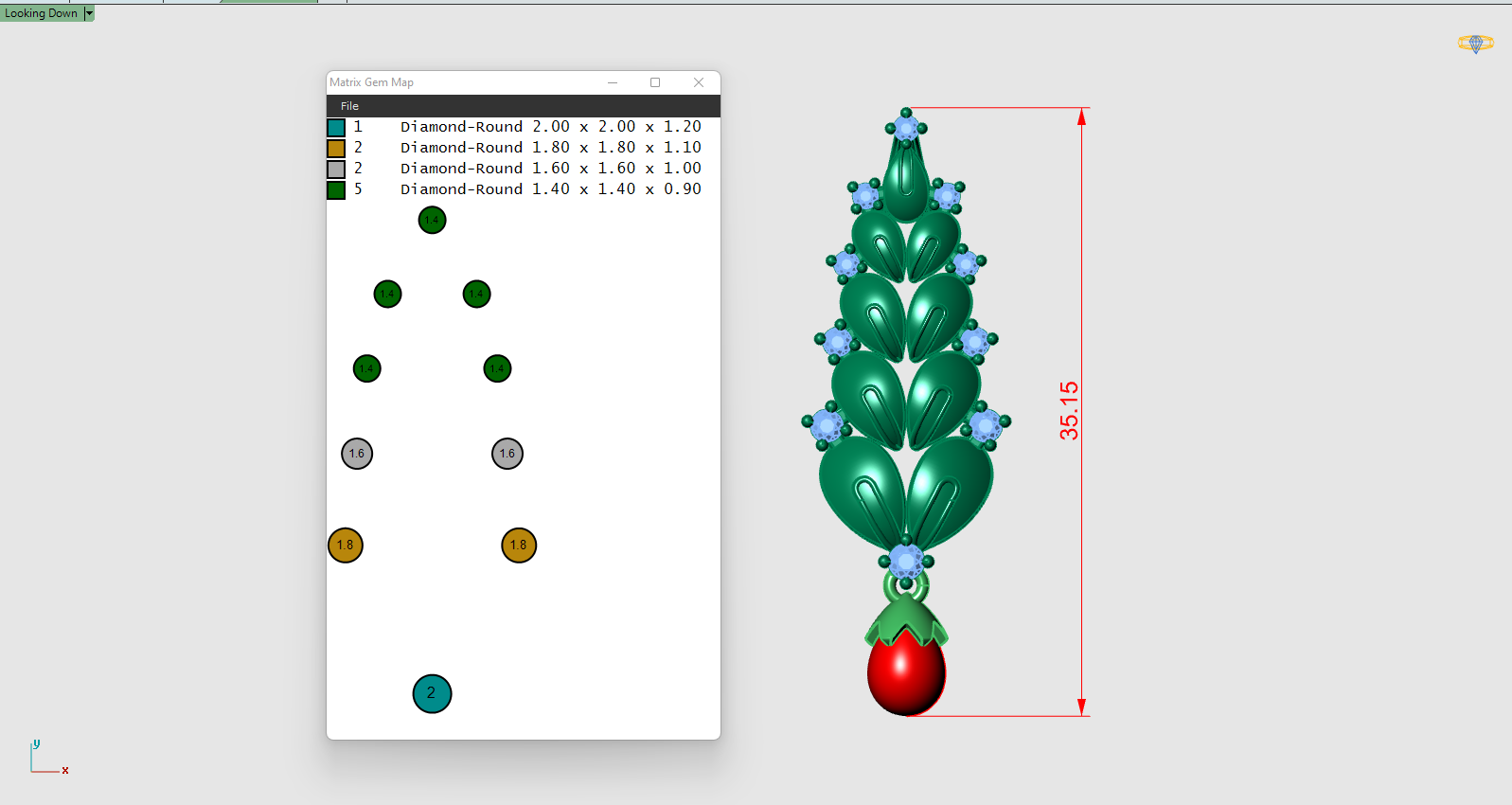Select the Diamond-Round 2.00 x 2.00 x 1.20 row
The image size is (1512, 805).
pyautogui.click(x=550, y=127)
